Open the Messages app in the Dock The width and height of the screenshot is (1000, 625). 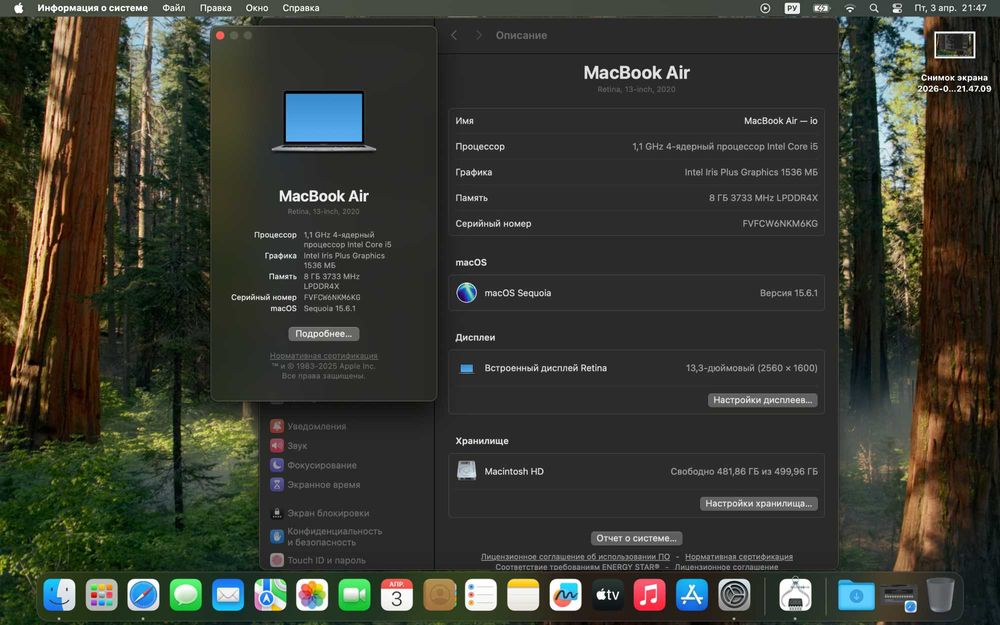(x=186, y=596)
